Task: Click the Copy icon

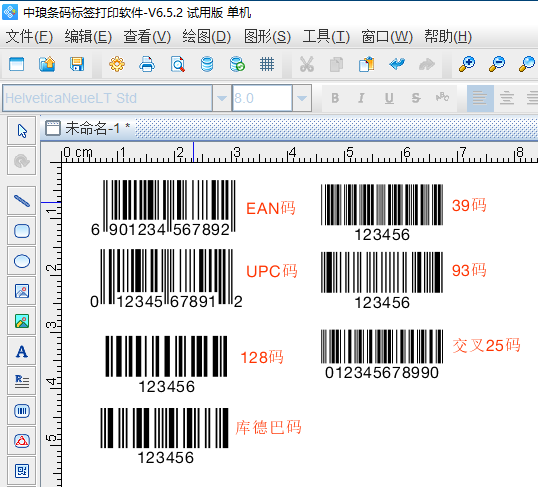Action: tap(336, 64)
